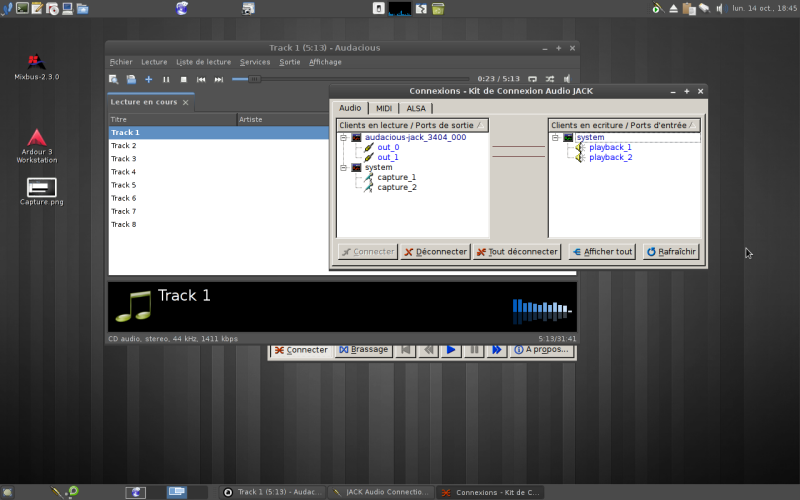This screenshot has width=800, height=500.
Task: Select Track 2 in playlist
Action: point(219,146)
